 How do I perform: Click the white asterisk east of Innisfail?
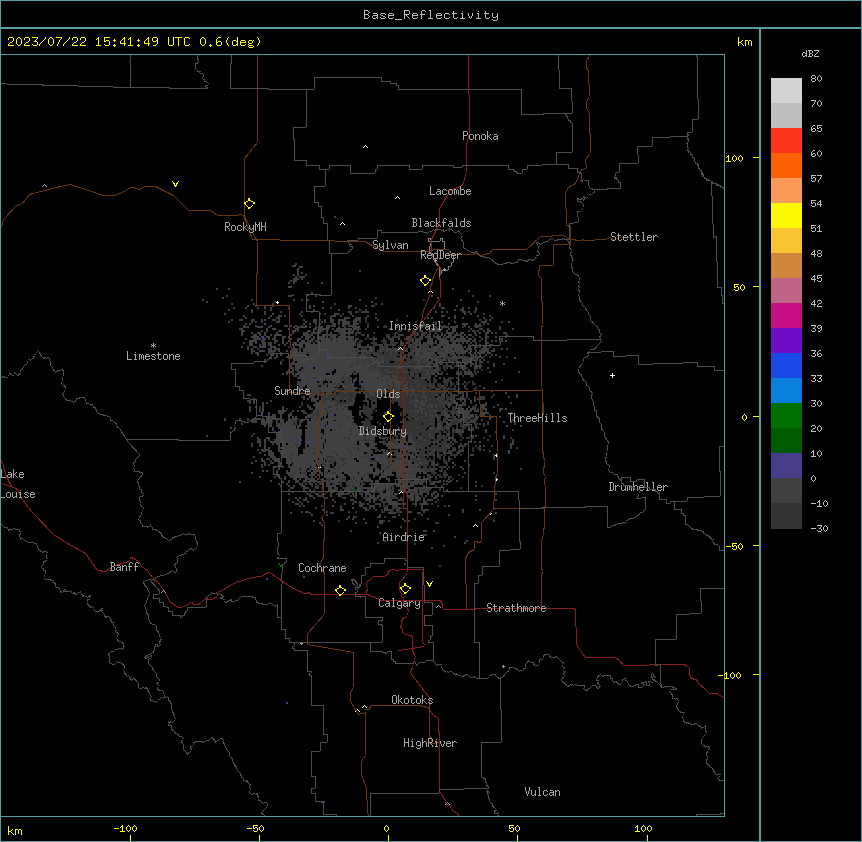(502, 303)
